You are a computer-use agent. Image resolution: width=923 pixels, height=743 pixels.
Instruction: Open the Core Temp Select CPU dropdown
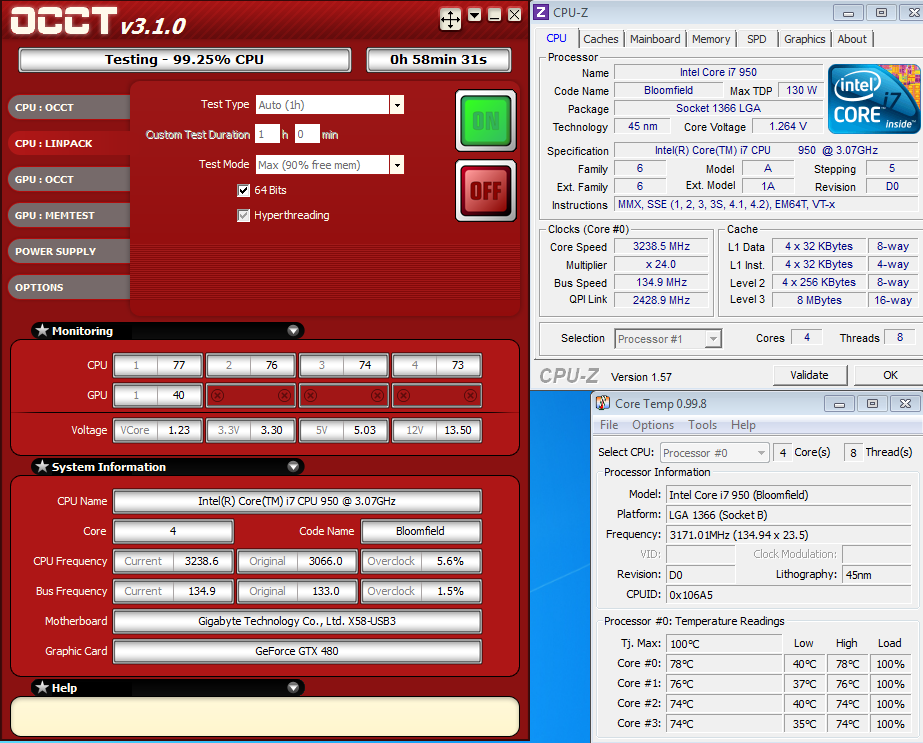(761, 453)
